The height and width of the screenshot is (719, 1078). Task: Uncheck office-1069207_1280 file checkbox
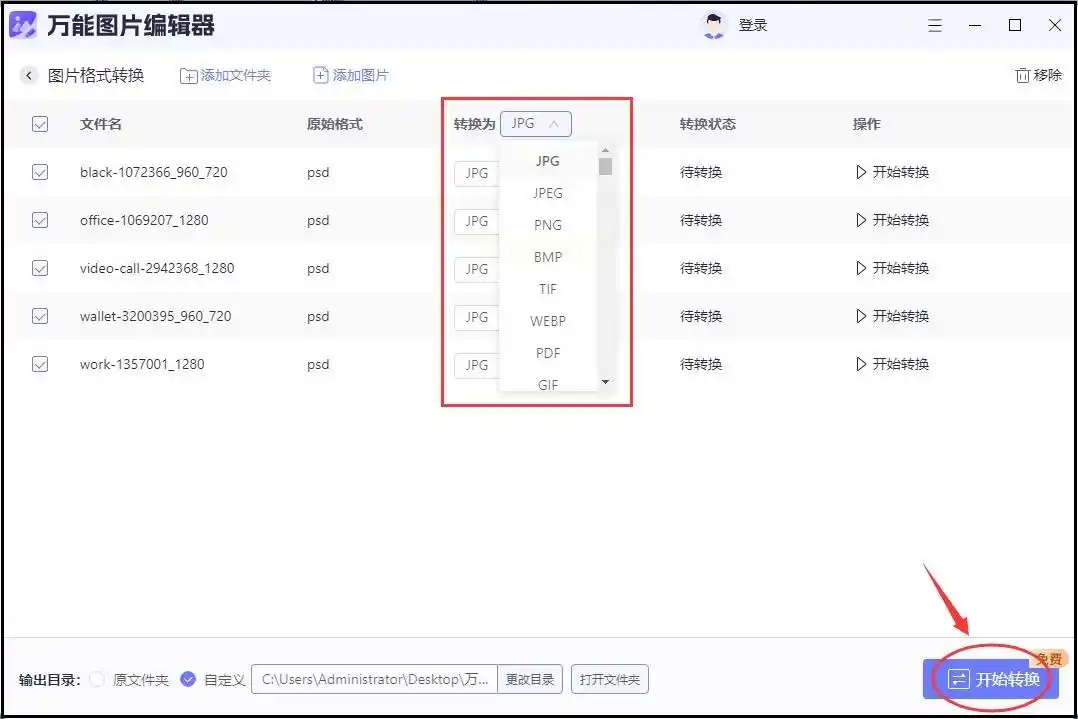click(40, 220)
